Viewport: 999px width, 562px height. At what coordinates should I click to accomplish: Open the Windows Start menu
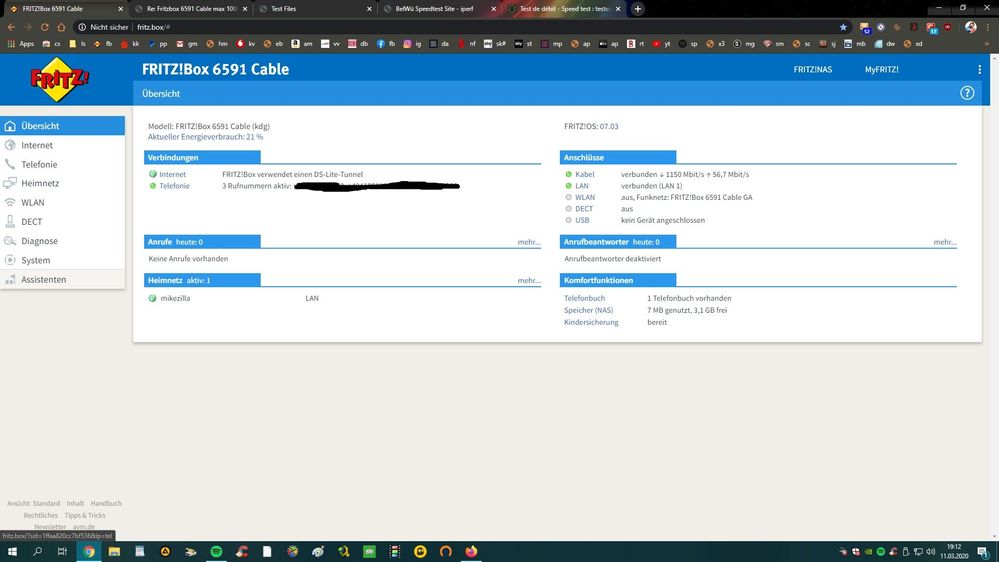coord(12,552)
